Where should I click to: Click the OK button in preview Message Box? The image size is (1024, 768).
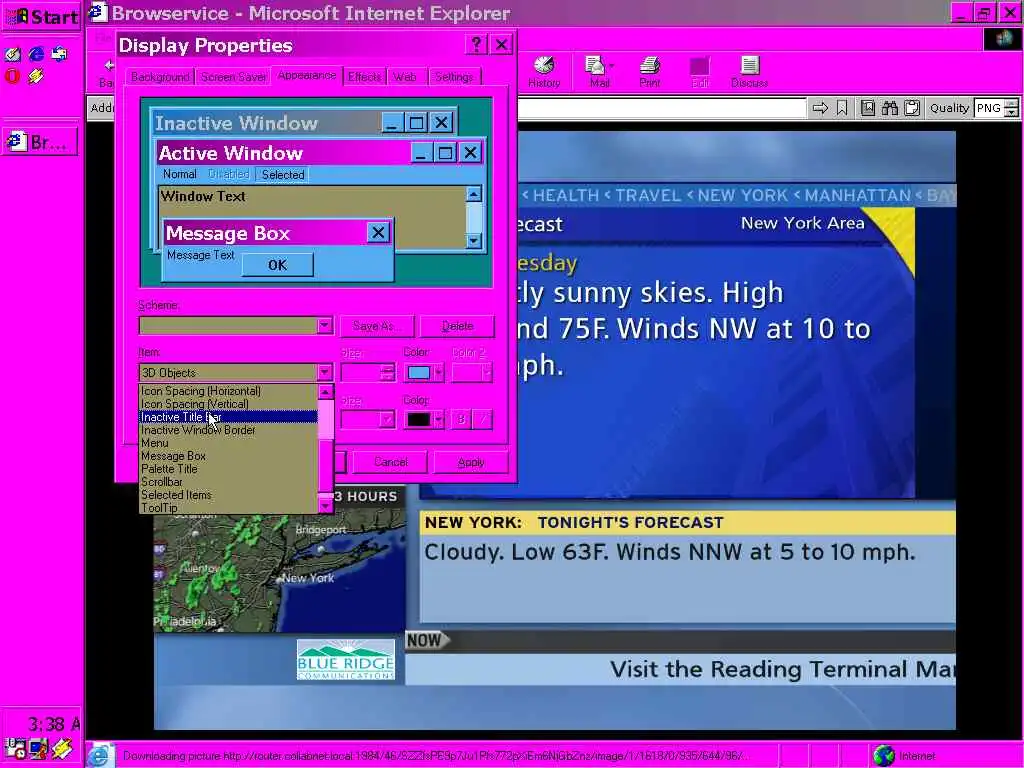(278, 265)
